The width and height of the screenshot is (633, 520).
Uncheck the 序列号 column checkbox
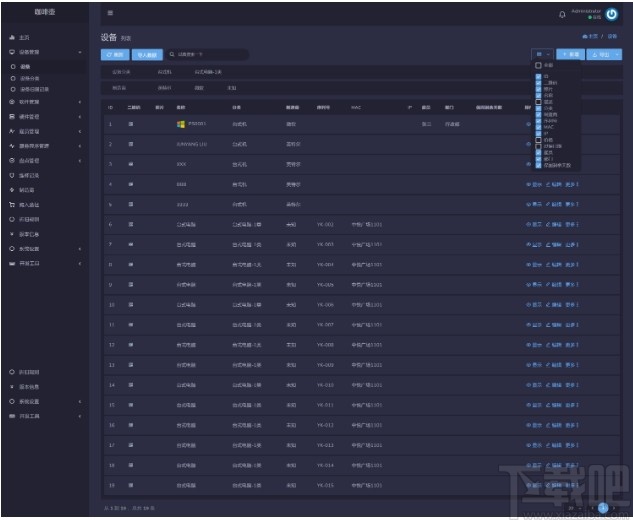538,121
